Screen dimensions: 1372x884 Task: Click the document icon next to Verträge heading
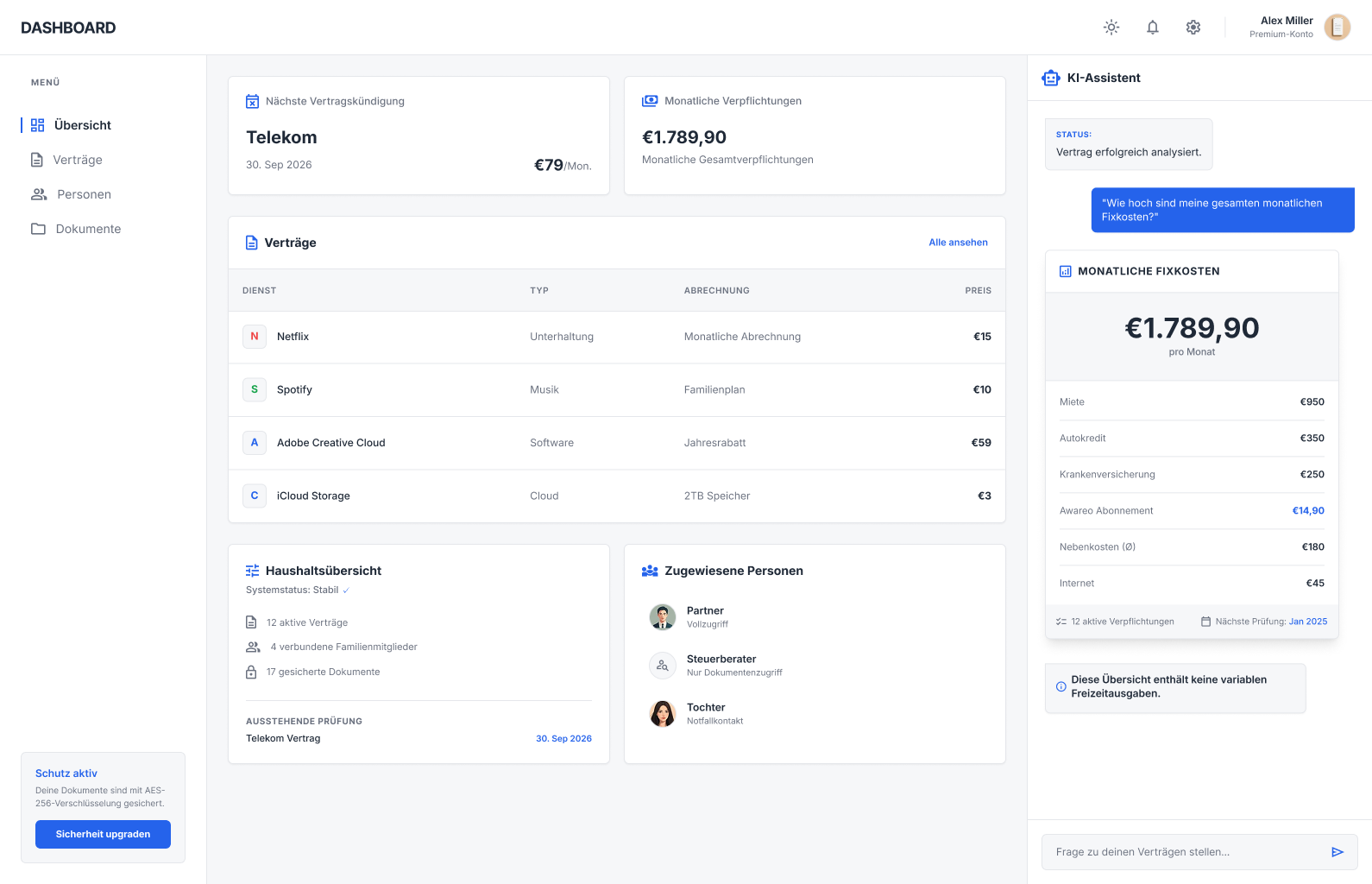tap(252, 243)
